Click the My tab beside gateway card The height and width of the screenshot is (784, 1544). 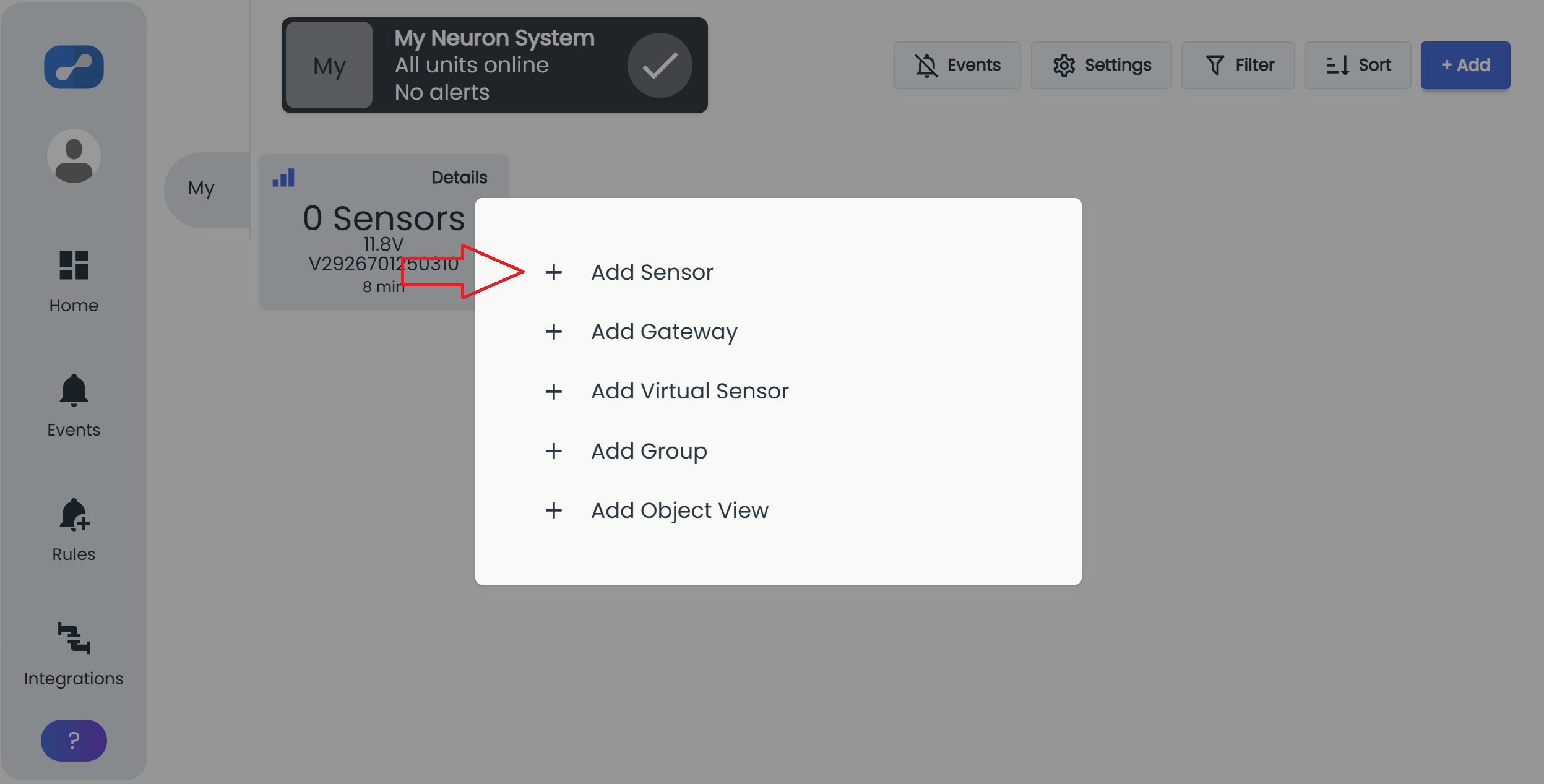(207, 189)
